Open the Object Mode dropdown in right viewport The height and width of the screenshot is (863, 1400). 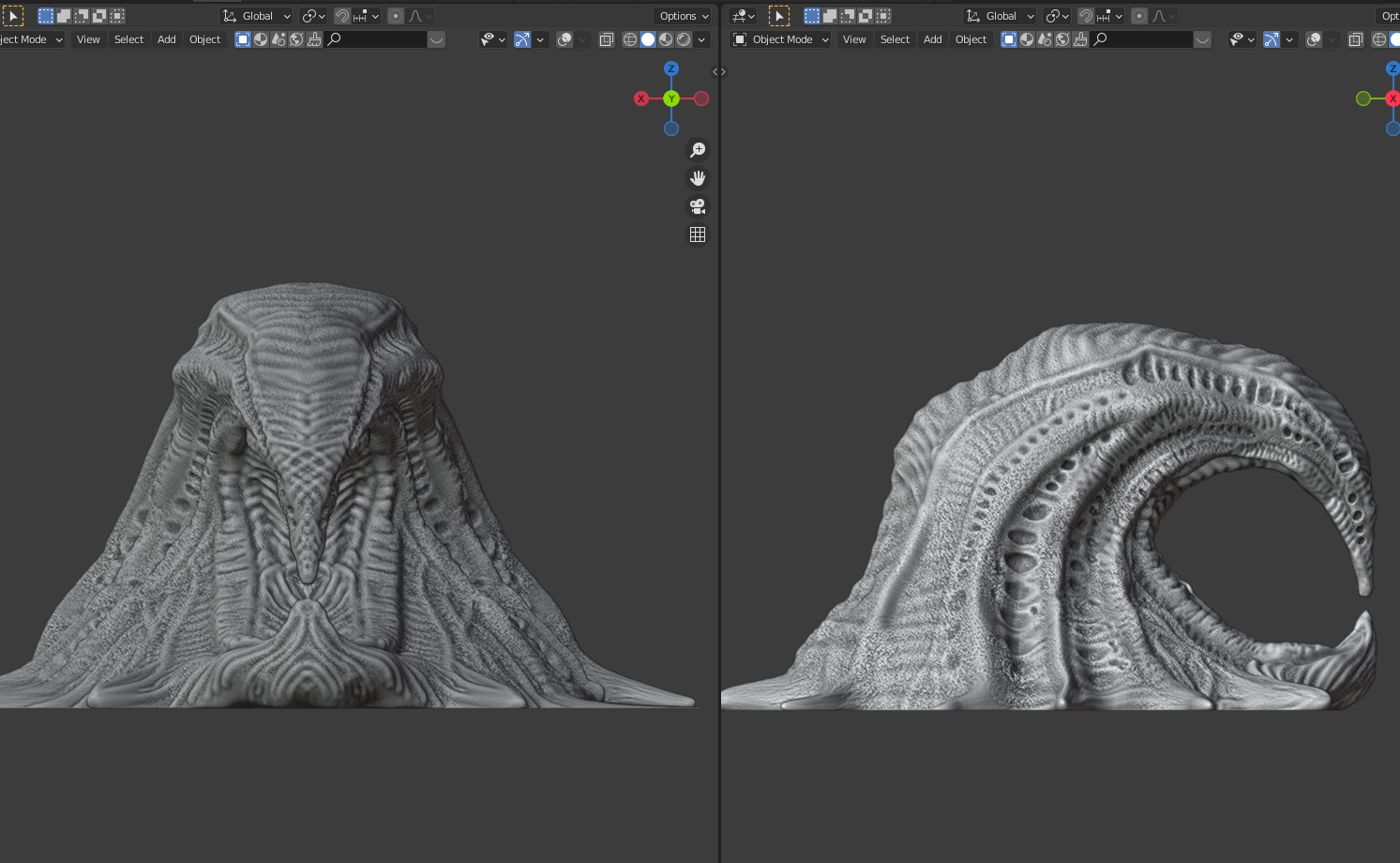(779, 39)
